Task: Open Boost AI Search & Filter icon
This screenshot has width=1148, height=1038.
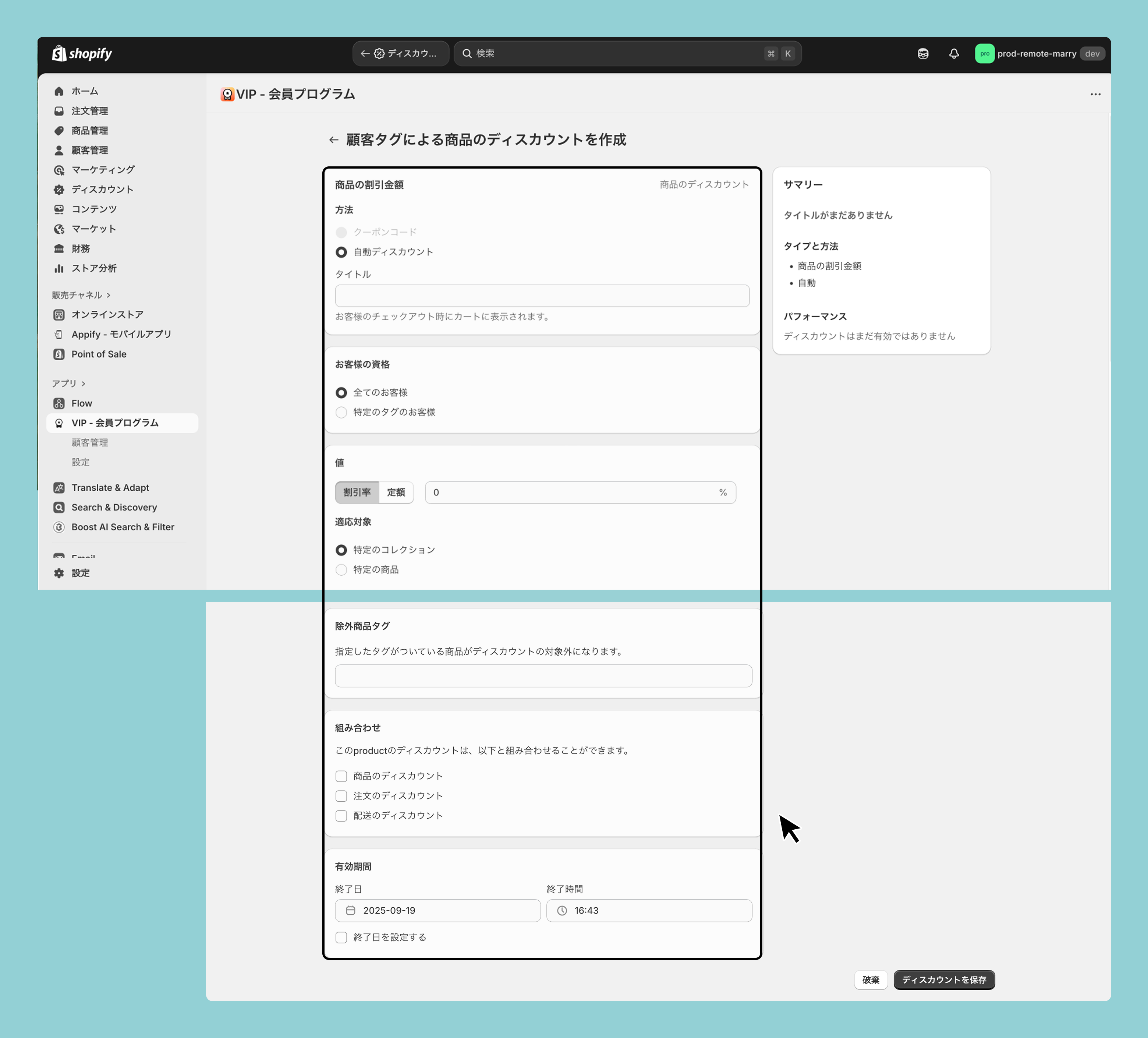Action: click(x=59, y=527)
